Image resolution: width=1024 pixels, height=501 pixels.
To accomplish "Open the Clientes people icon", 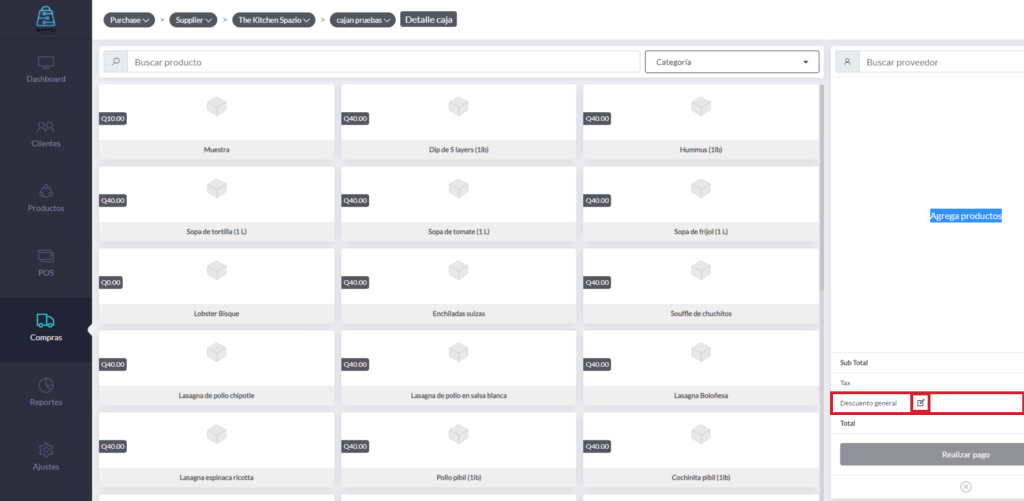I will point(46,127).
